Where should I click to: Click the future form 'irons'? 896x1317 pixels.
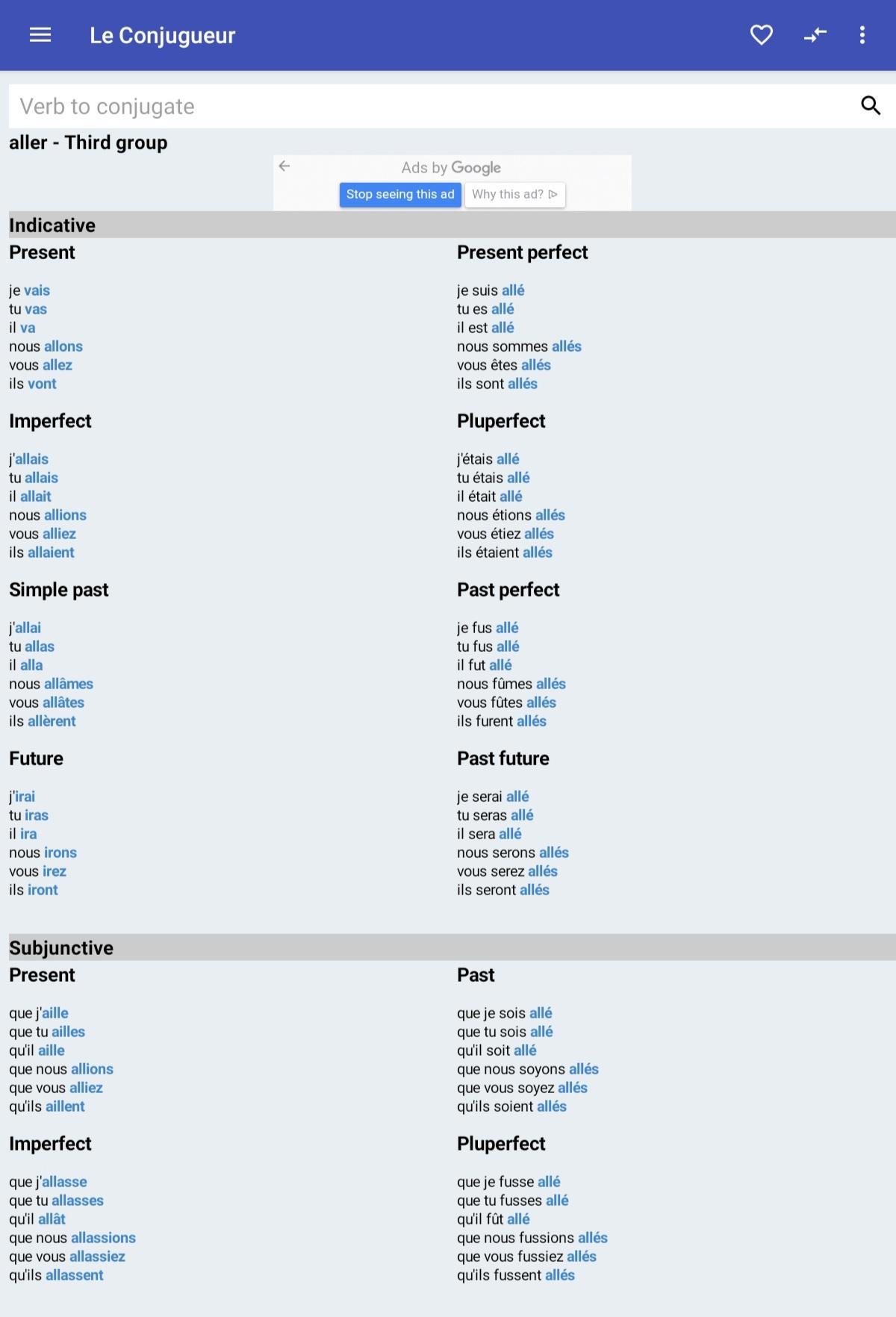60,853
